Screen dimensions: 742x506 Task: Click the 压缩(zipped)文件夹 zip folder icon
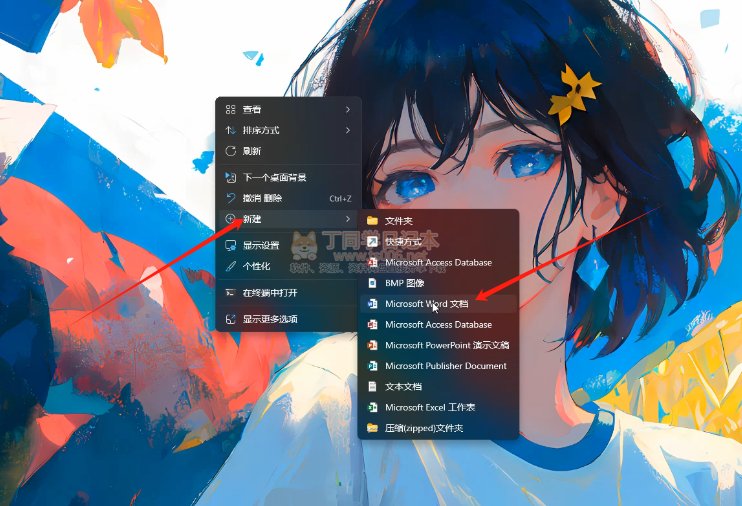click(372, 428)
